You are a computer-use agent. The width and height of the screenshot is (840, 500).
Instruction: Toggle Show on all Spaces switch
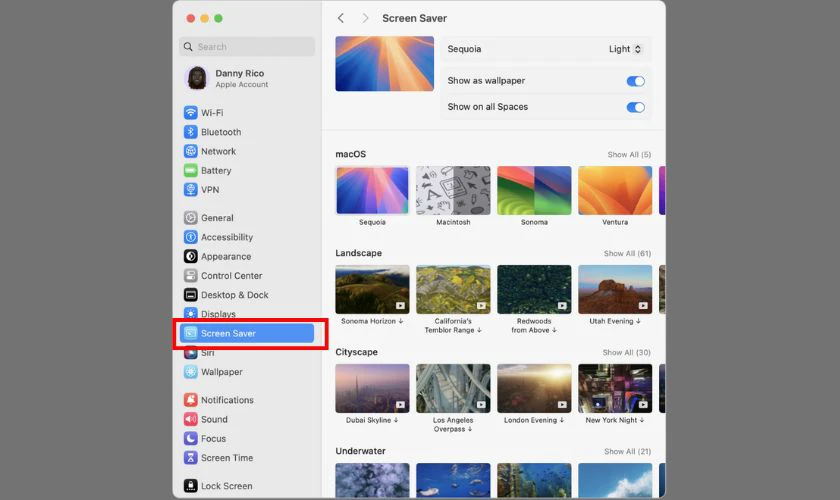[x=635, y=107]
